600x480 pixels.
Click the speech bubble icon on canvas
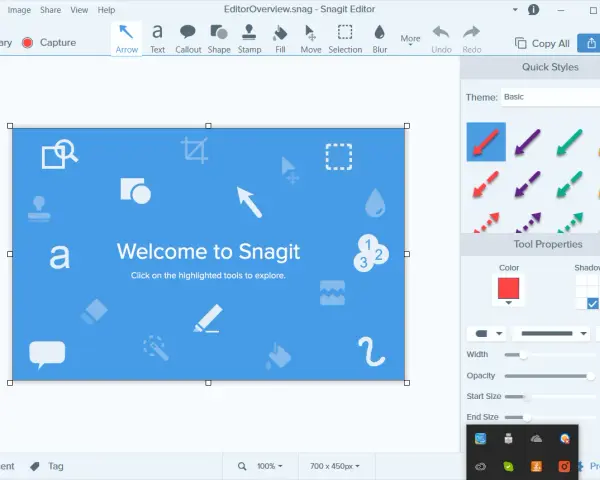coord(47,354)
